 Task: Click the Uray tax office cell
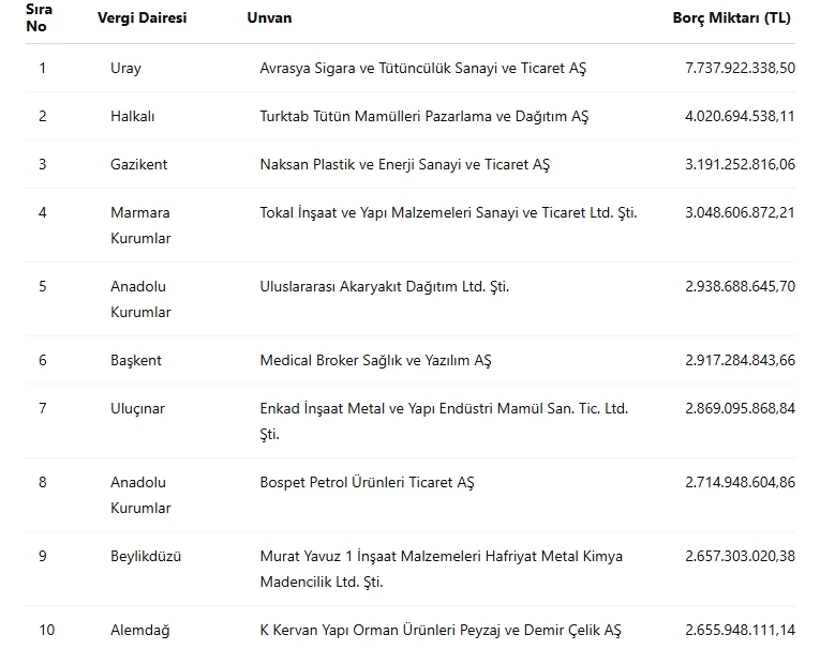pyautogui.click(x=126, y=68)
